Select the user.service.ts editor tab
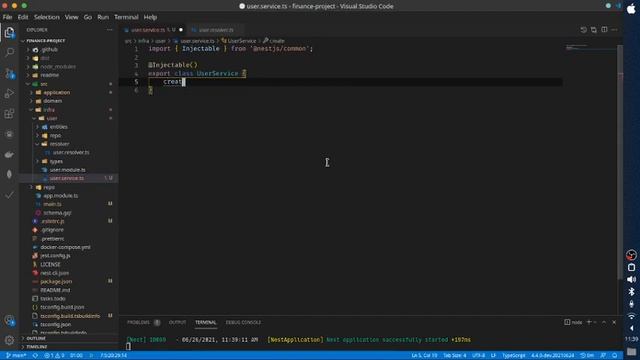This screenshot has height=360, width=640. click(153, 30)
